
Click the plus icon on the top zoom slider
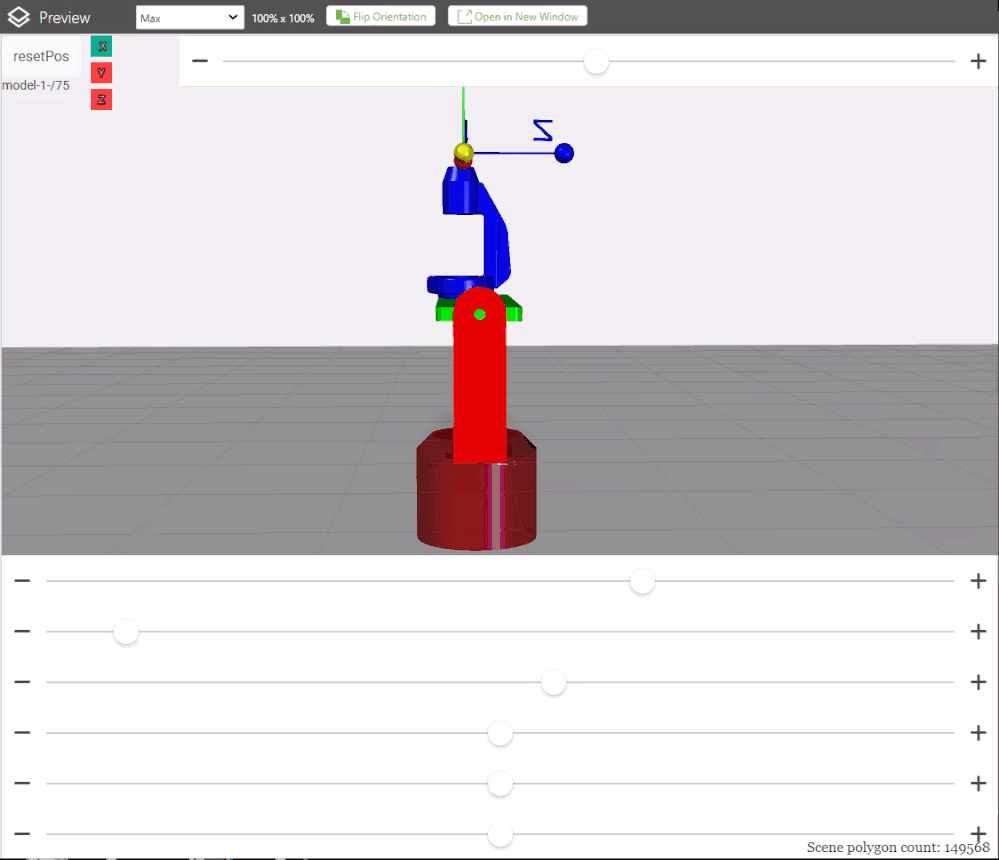(978, 60)
